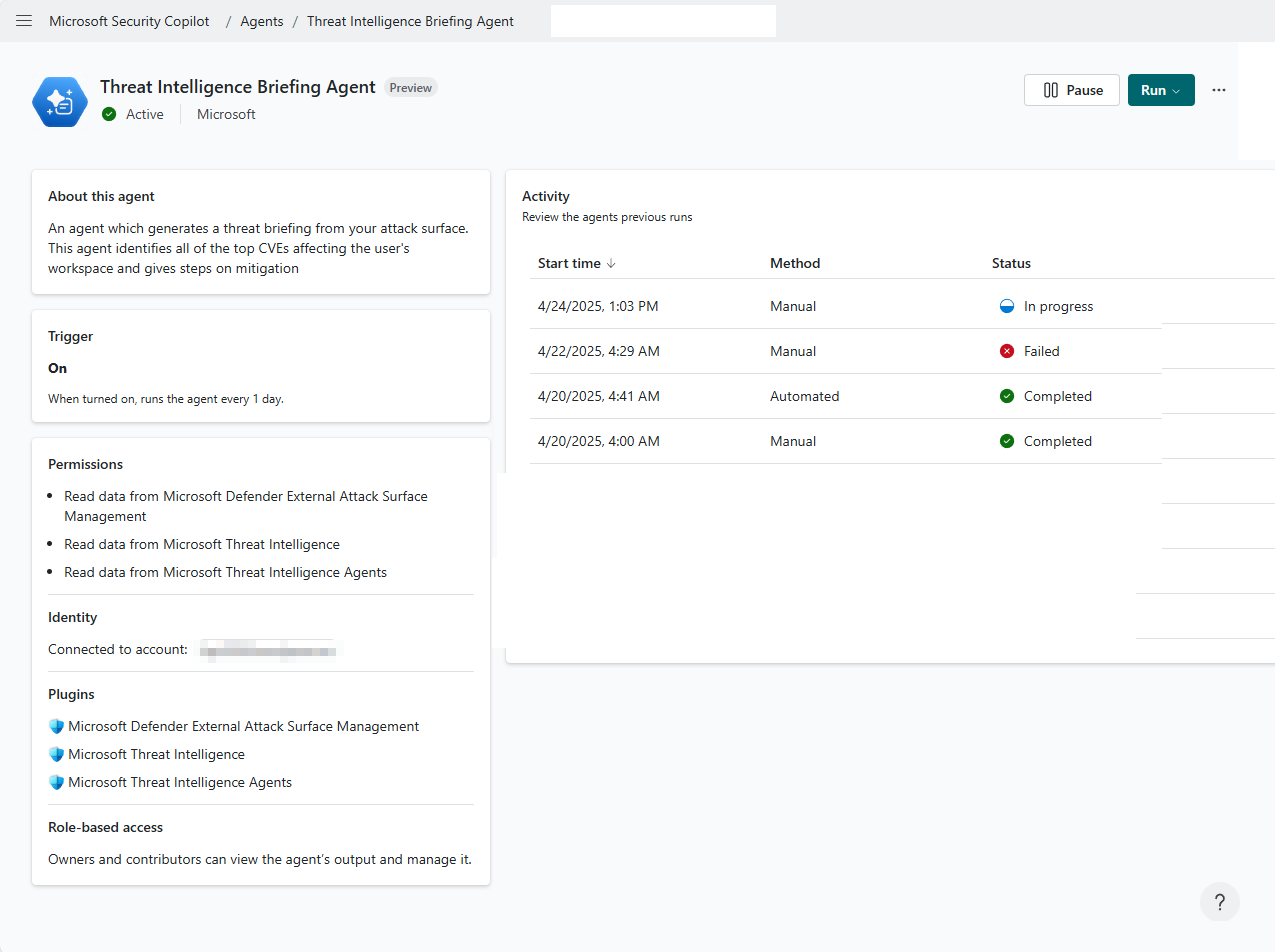The image size is (1275, 952).
Task: Pause the agent
Action: [x=1072, y=90]
